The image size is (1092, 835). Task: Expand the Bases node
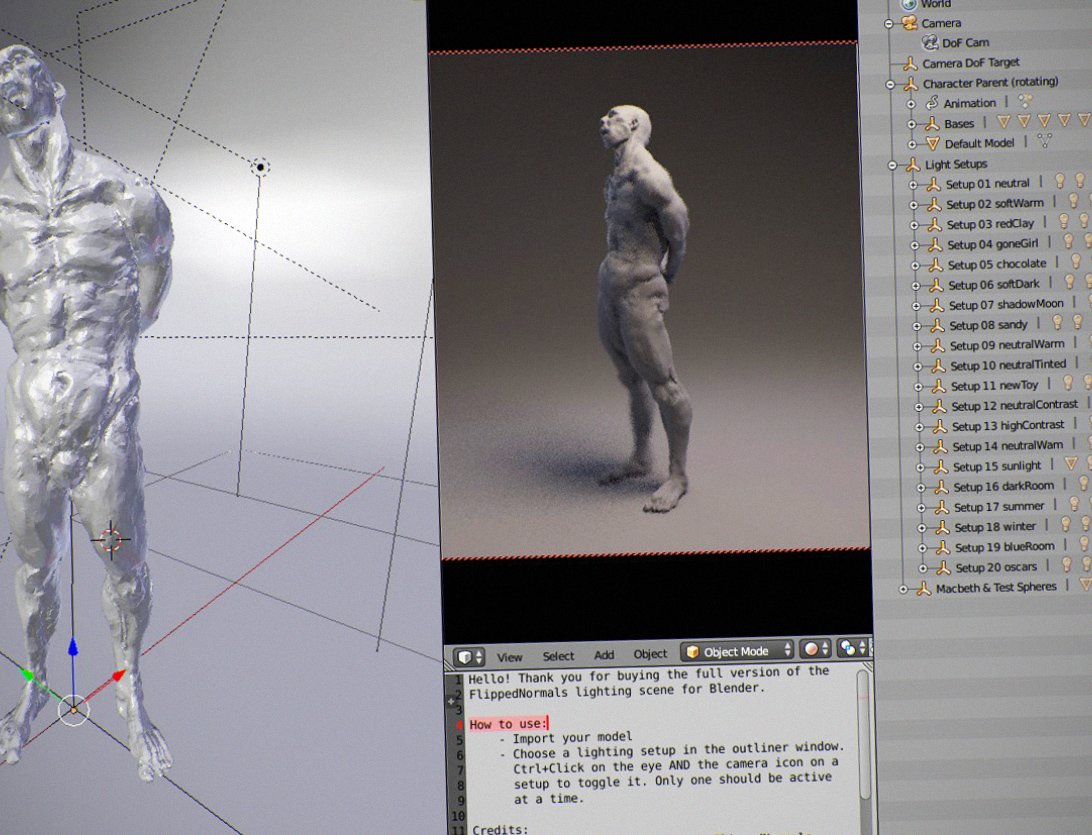[912, 124]
